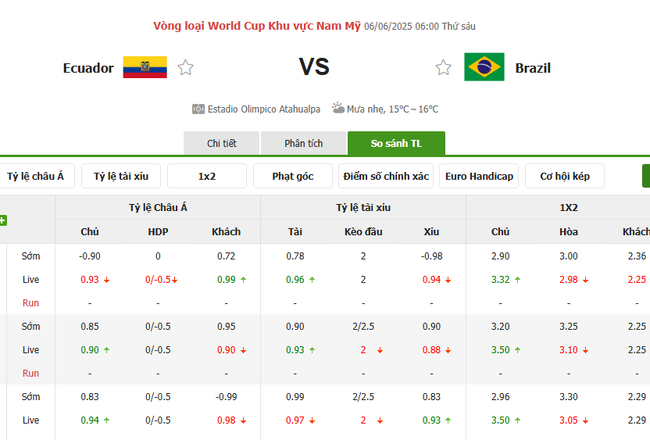650x440 pixels.
Task: Click the Euro Handicap filter
Action: (479, 176)
